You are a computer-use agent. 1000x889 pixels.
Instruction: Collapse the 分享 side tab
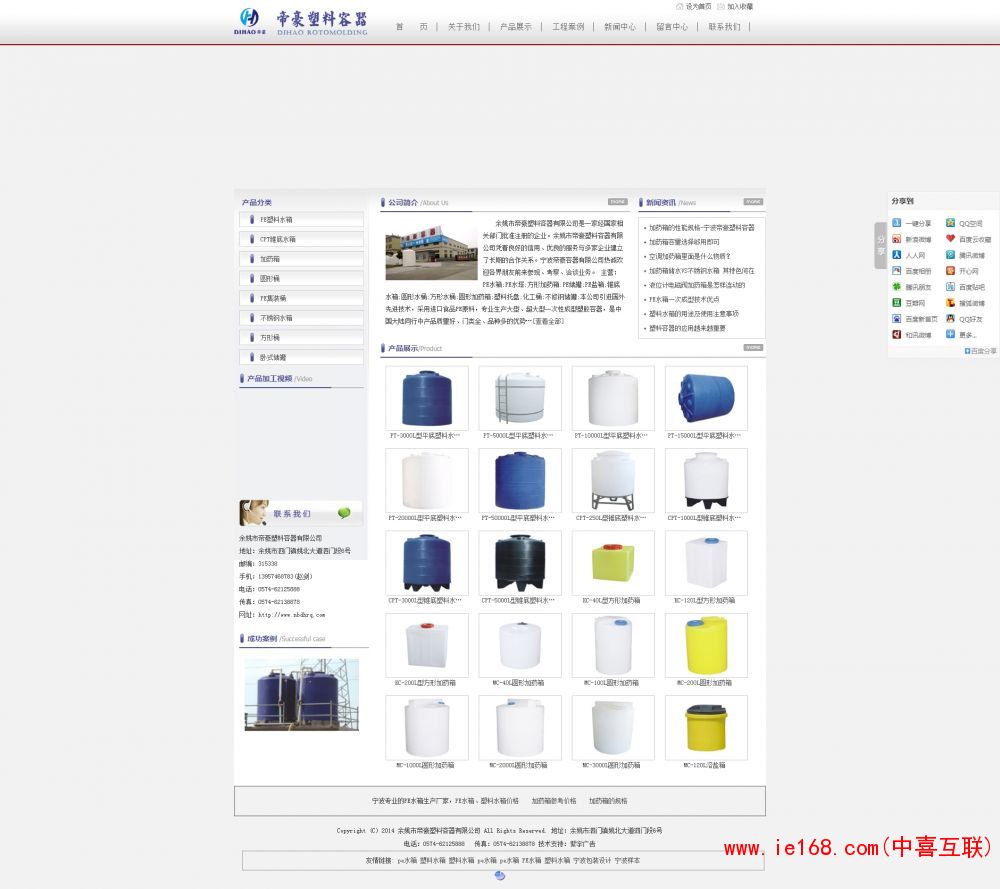(x=881, y=245)
